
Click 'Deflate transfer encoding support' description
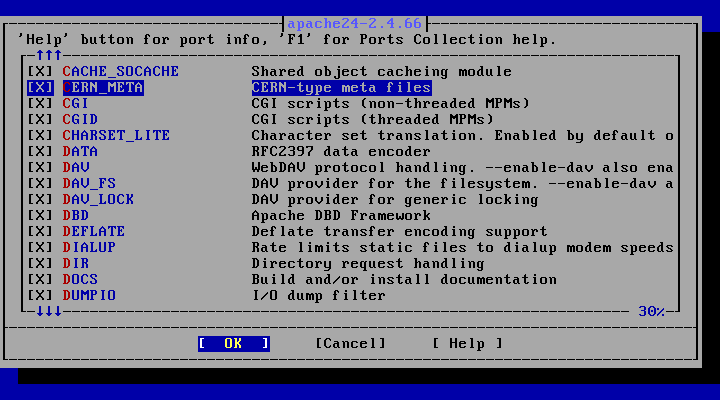pyautogui.click(x=399, y=231)
